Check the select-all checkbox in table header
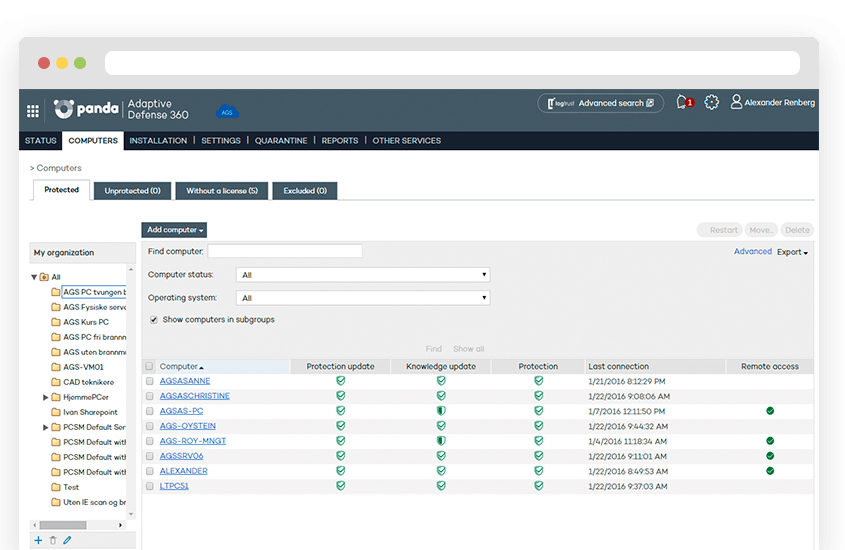845x550 pixels. coord(150,367)
